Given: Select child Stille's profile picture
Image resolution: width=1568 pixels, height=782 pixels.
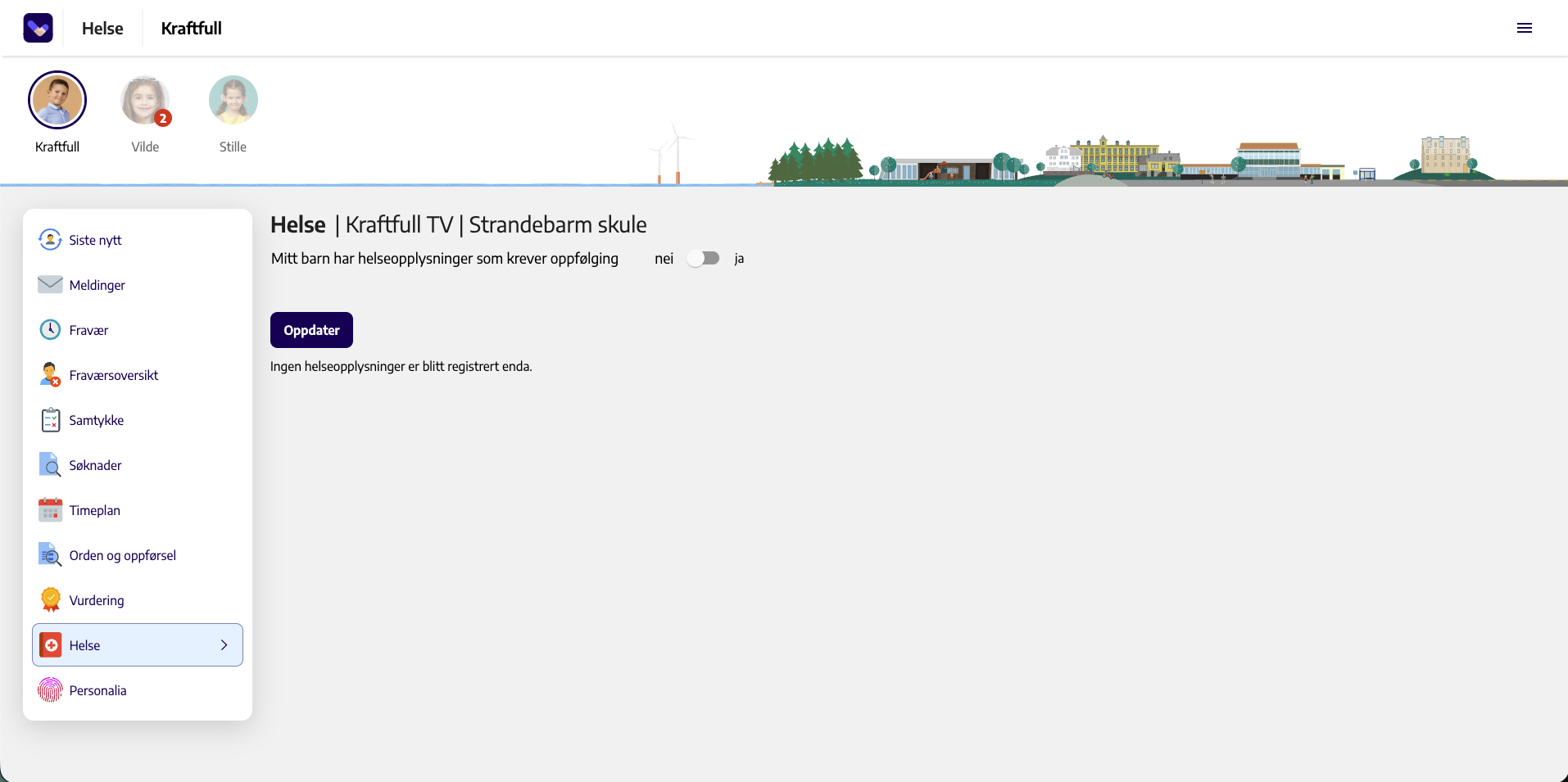Looking at the screenshot, I should [x=233, y=100].
